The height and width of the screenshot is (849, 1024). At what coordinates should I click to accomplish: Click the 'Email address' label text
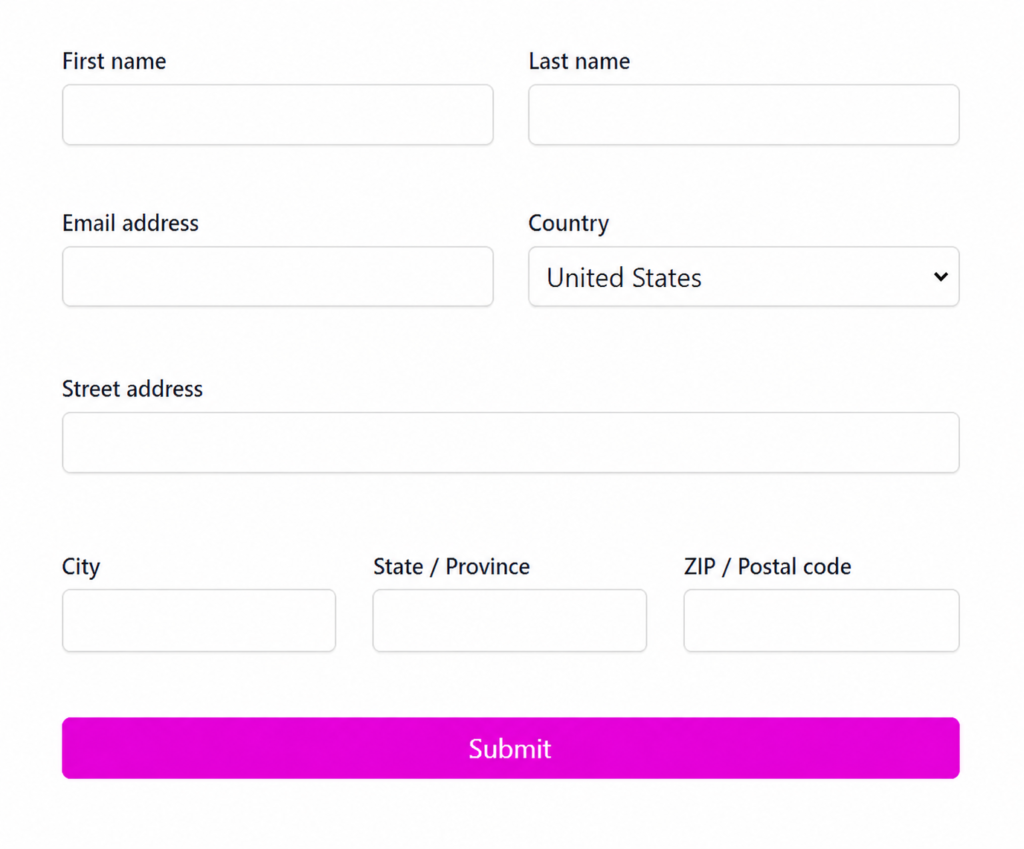pos(130,223)
